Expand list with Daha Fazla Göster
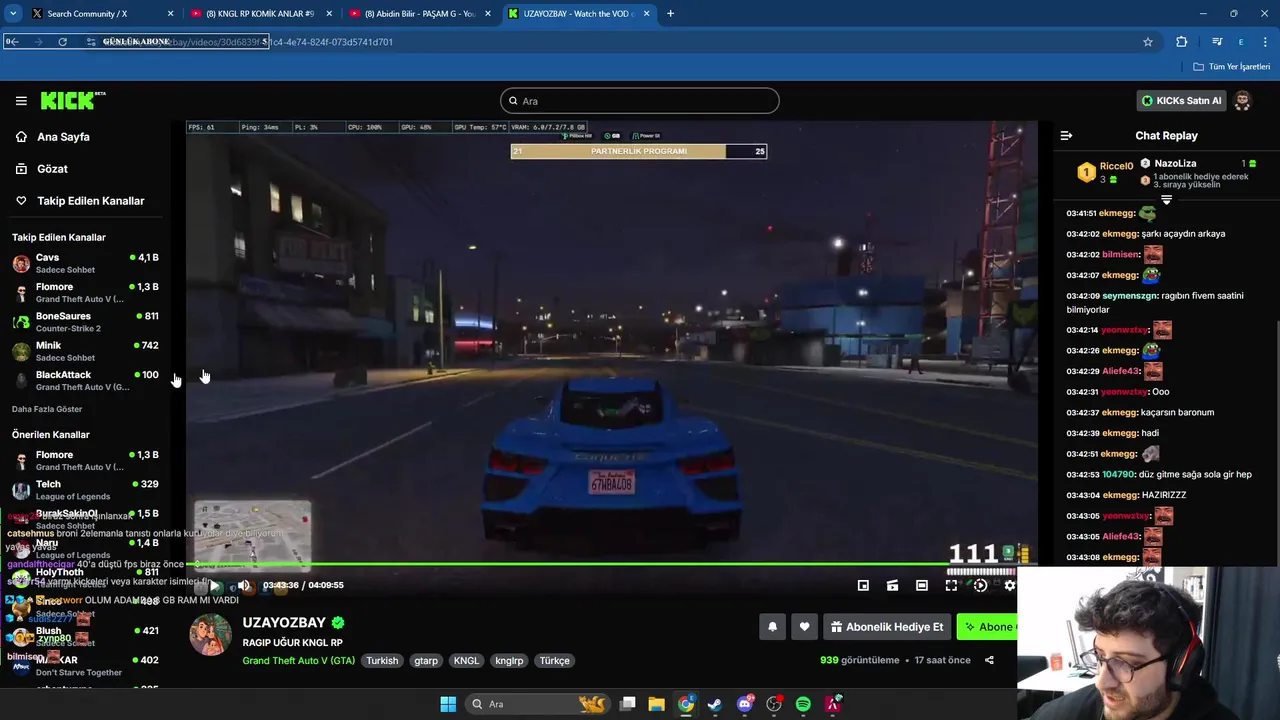Screen dimensions: 1280x720 47,409
